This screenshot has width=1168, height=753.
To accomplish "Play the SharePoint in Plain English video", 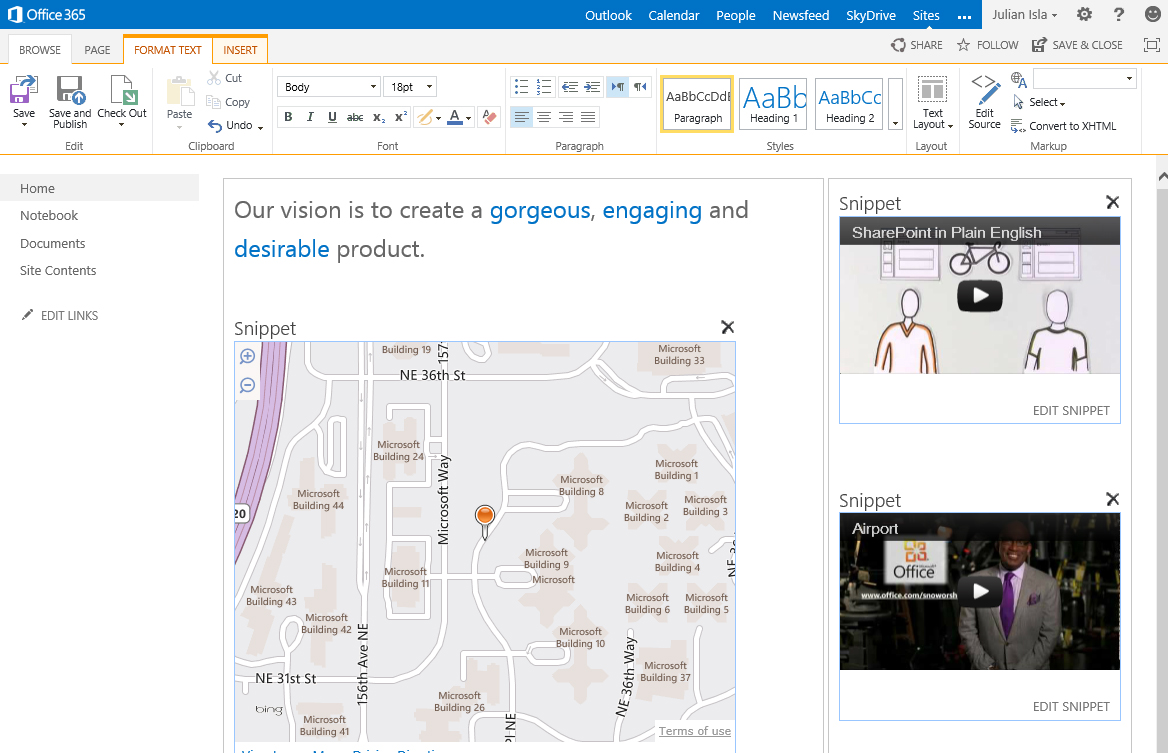I will (x=979, y=296).
